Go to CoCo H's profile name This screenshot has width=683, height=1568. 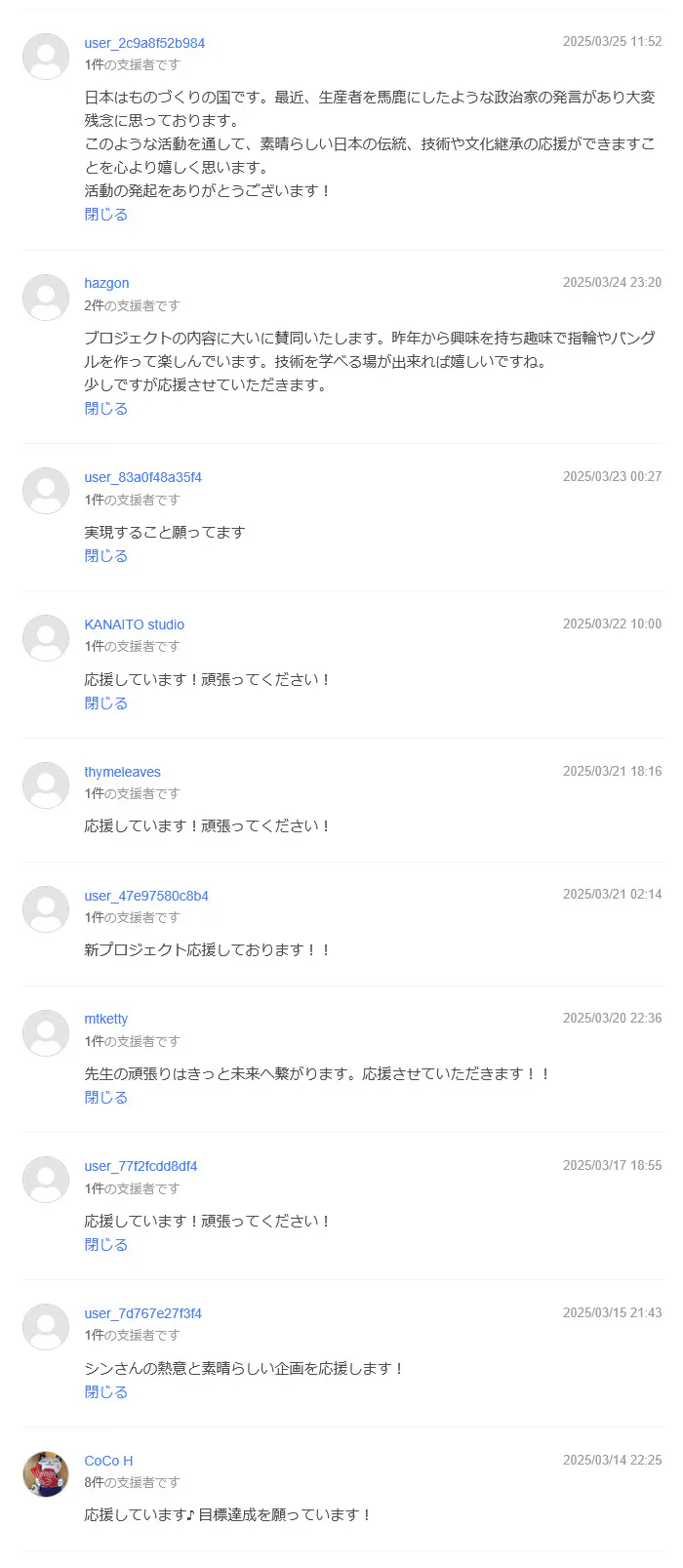(108, 1461)
